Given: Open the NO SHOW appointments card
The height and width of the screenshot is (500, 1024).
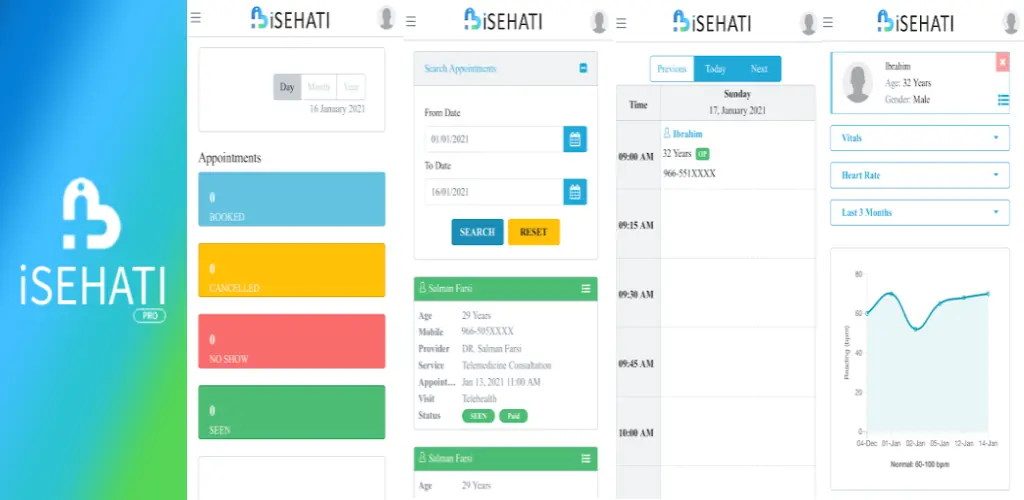Looking at the screenshot, I should [x=291, y=341].
